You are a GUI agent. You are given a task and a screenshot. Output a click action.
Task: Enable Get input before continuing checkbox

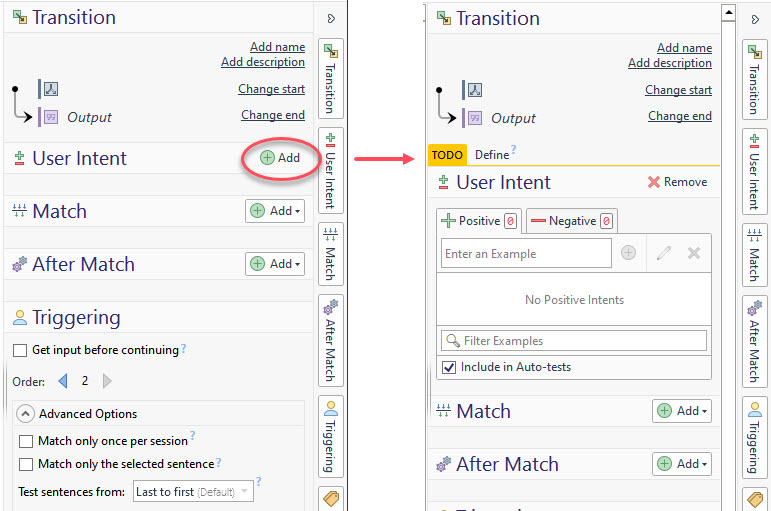(x=20, y=351)
